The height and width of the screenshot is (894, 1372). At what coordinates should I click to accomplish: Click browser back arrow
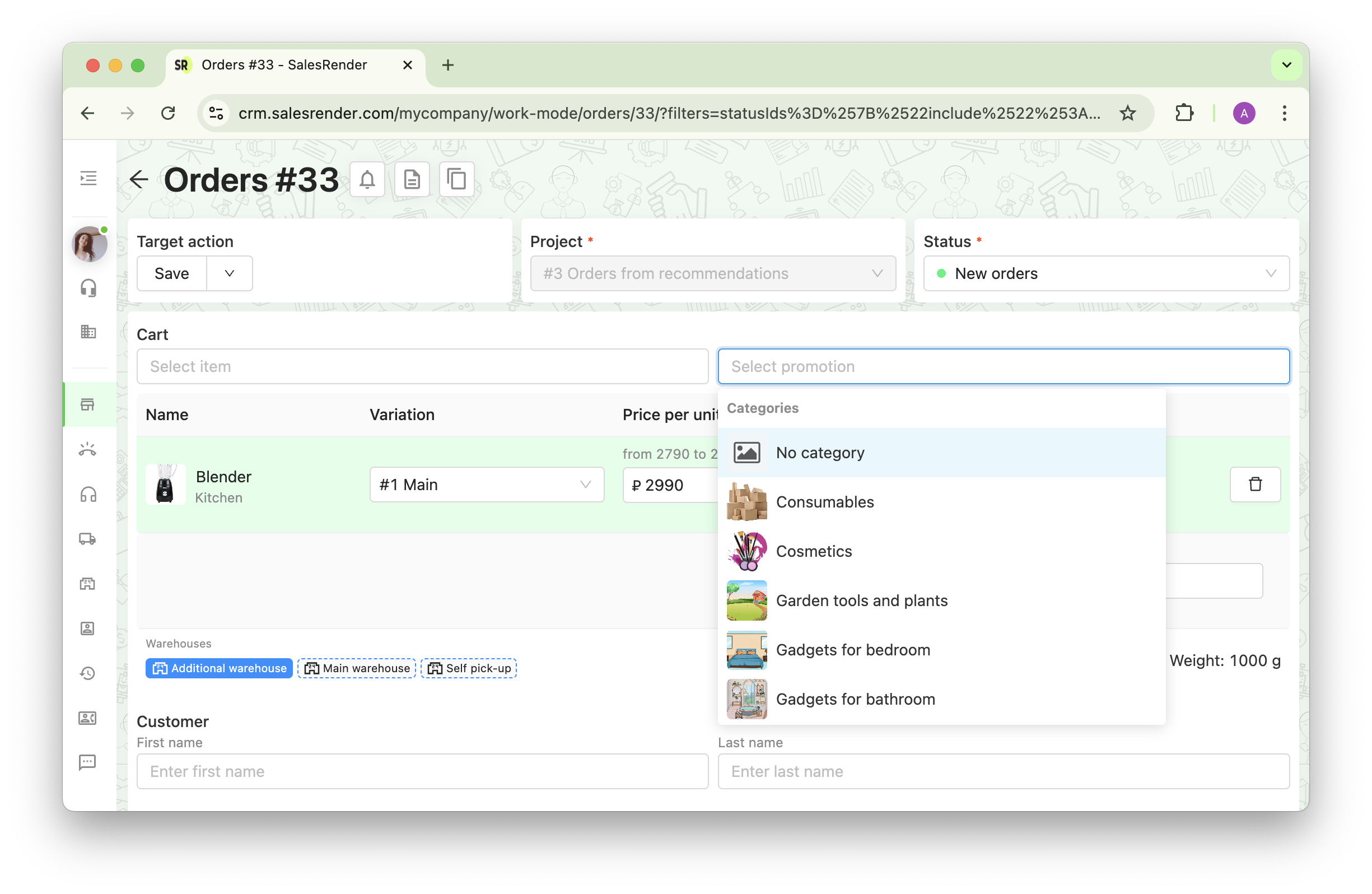pos(87,113)
